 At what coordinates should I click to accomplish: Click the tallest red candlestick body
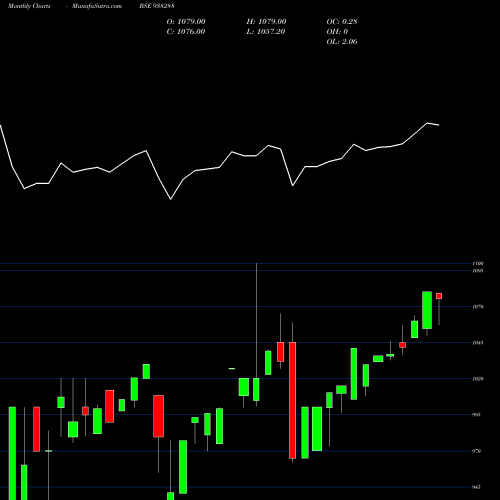(292, 400)
